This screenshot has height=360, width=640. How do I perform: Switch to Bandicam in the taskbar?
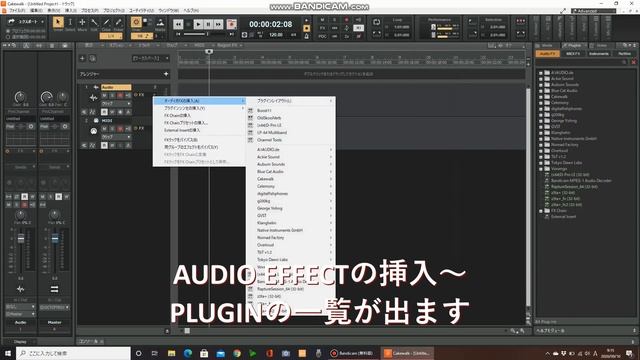click(x=353, y=353)
